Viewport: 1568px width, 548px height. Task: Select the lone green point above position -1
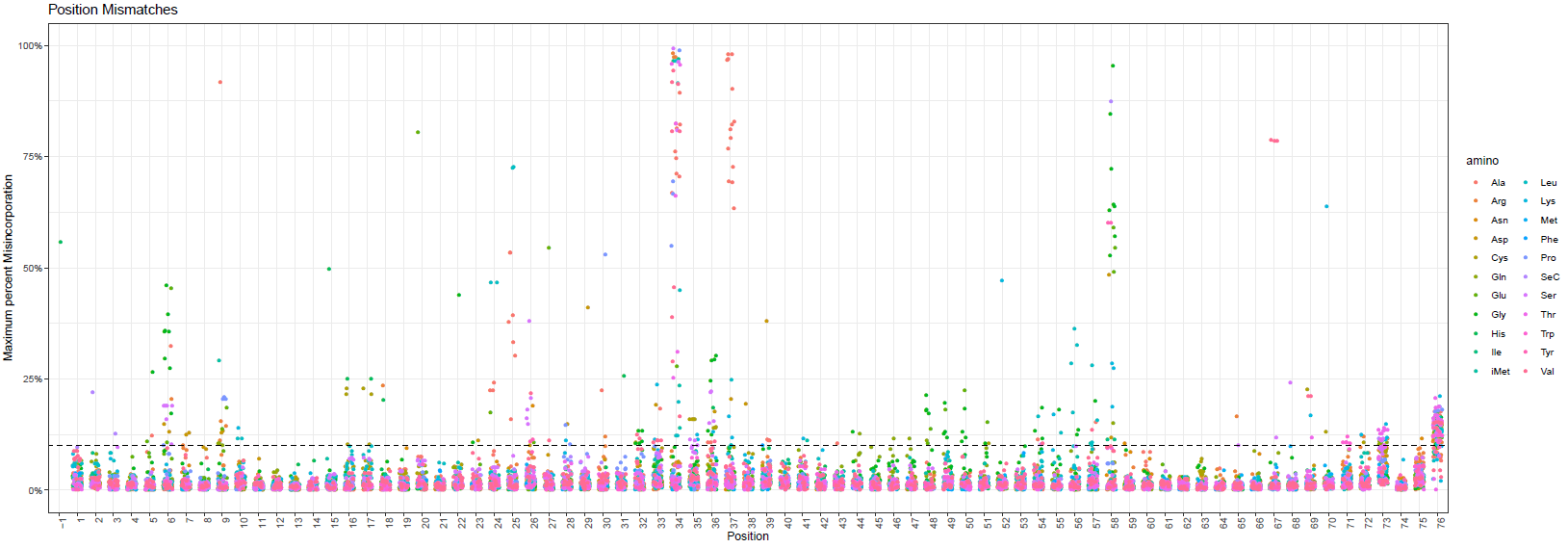61,242
